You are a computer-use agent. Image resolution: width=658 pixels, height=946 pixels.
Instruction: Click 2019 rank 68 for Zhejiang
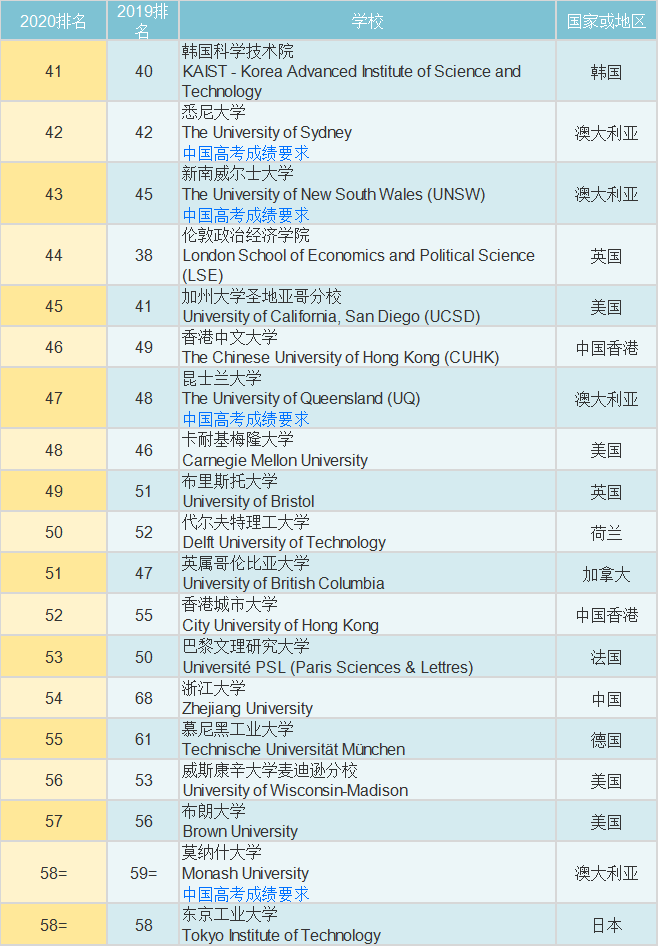144,698
